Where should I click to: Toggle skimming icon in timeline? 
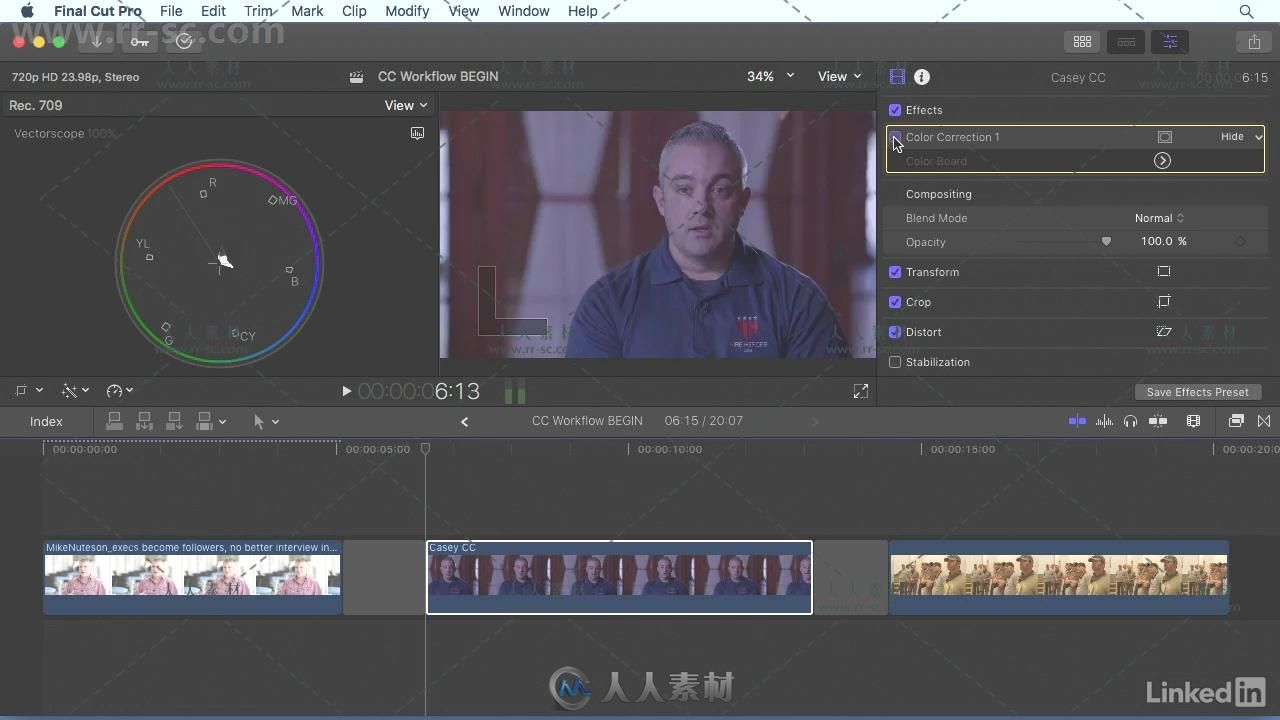pyautogui.click(x=1077, y=421)
